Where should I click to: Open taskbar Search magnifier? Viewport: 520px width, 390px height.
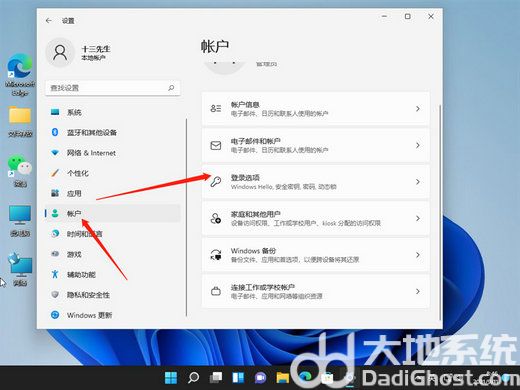[x=194, y=378]
